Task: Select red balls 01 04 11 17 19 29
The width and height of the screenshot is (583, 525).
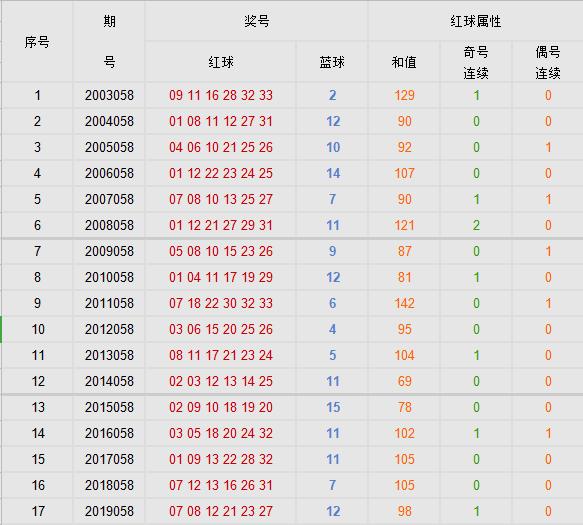Action: click(221, 277)
